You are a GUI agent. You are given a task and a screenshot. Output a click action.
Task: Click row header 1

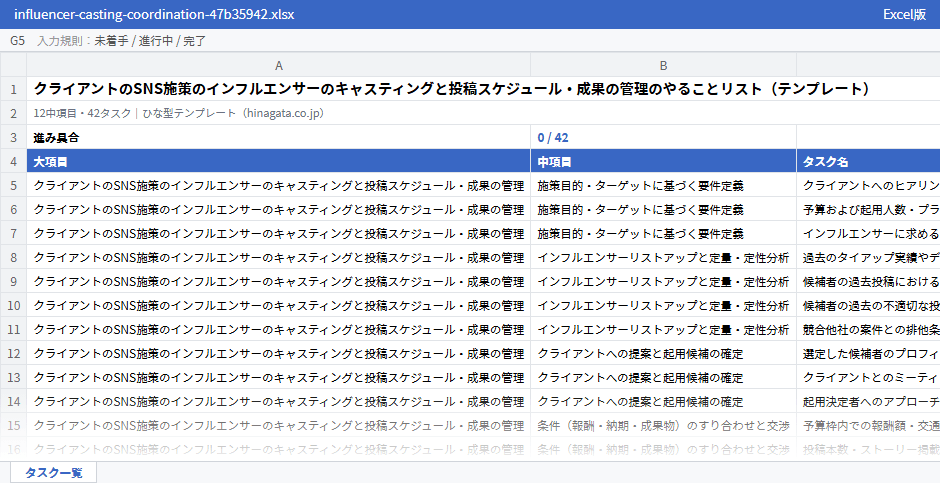pyautogui.click(x=13, y=89)
